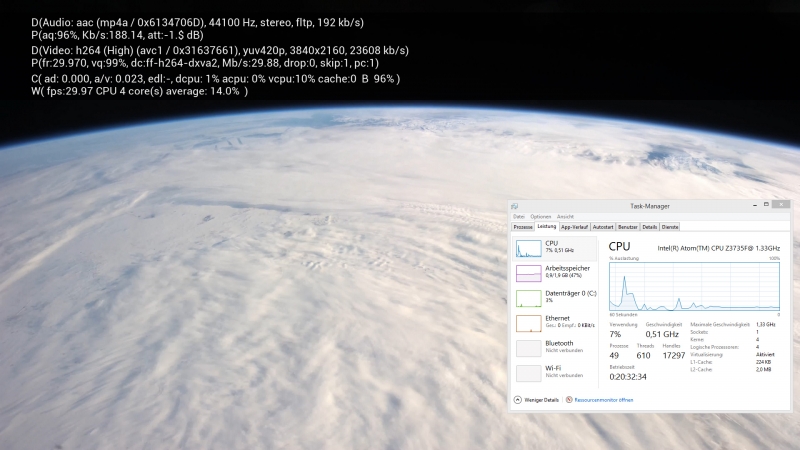Select the CPU usage graph thumbnail
800x450 pixels.
(x=528, y=248)
